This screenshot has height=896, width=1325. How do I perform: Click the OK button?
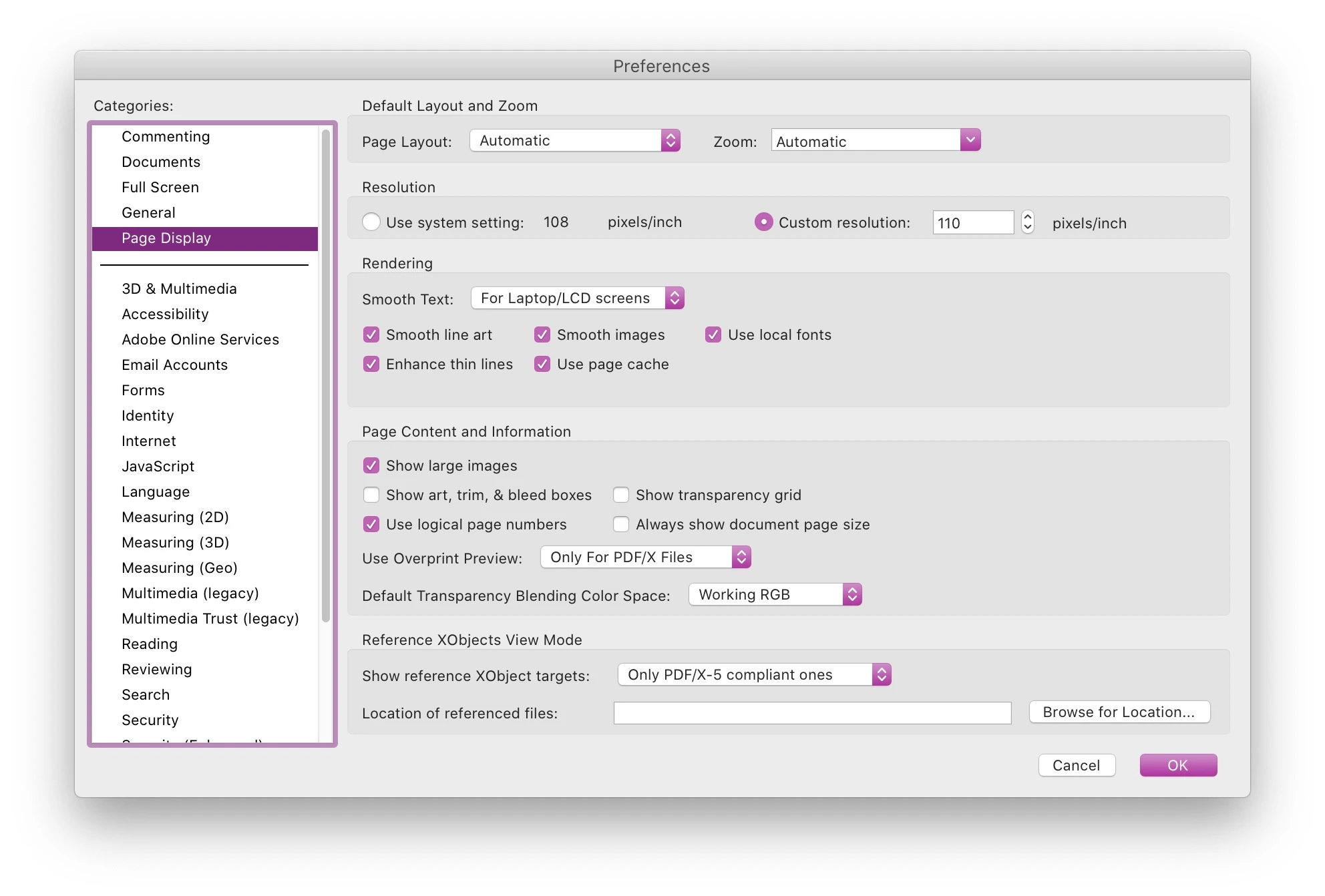pyautogui.click(x=1177, y=766)
